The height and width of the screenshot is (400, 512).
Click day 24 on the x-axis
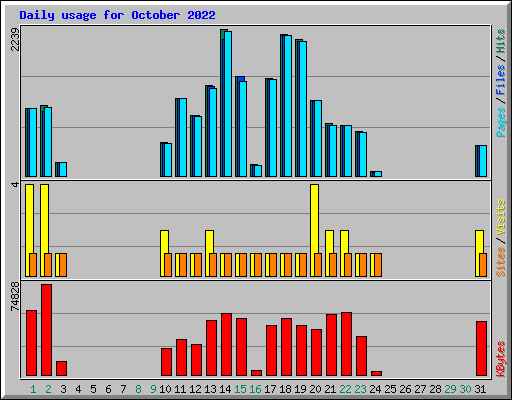(x=375, y=389)
